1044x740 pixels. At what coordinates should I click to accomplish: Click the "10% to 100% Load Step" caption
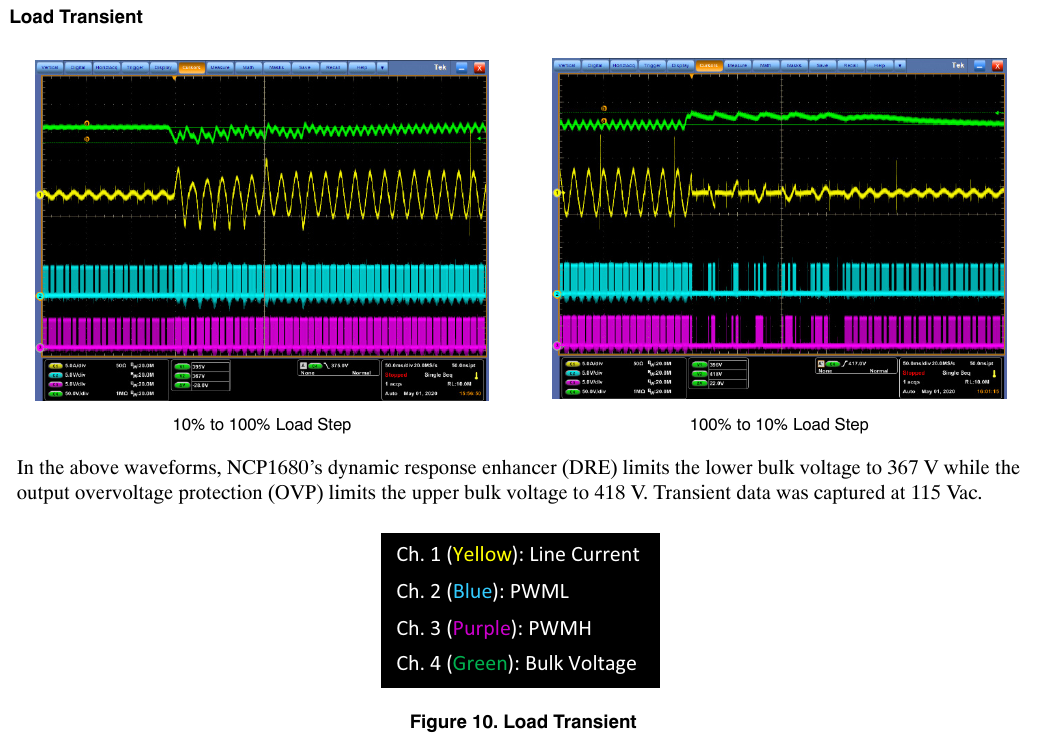point(262,425)
